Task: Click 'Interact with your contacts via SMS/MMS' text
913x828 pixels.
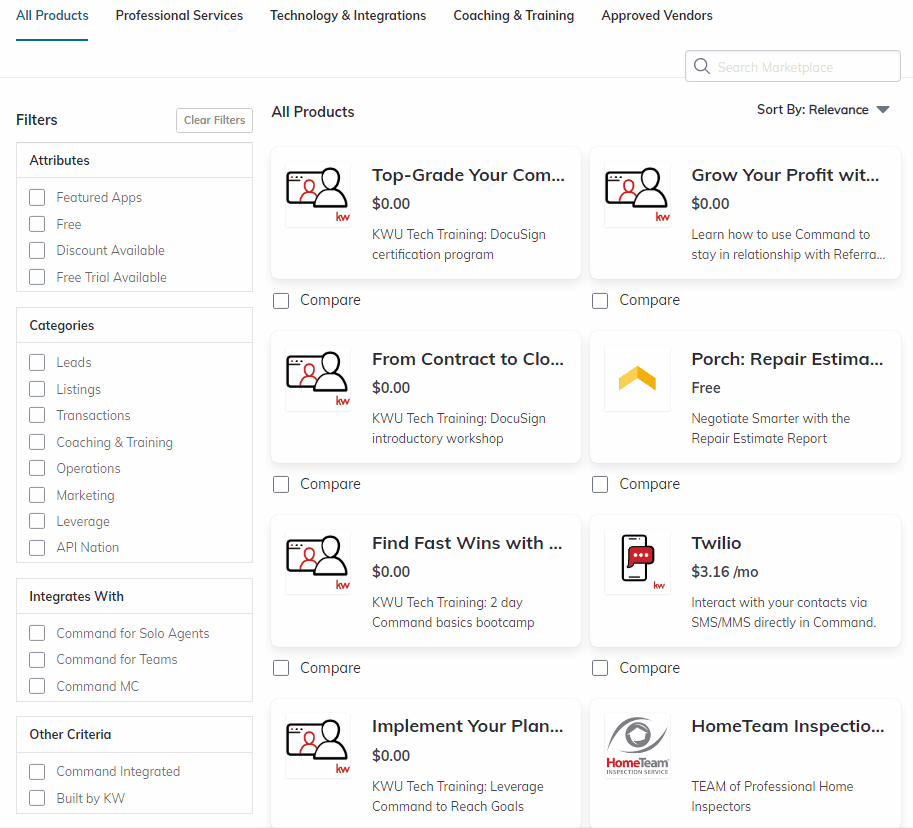Action: [783, 613]
